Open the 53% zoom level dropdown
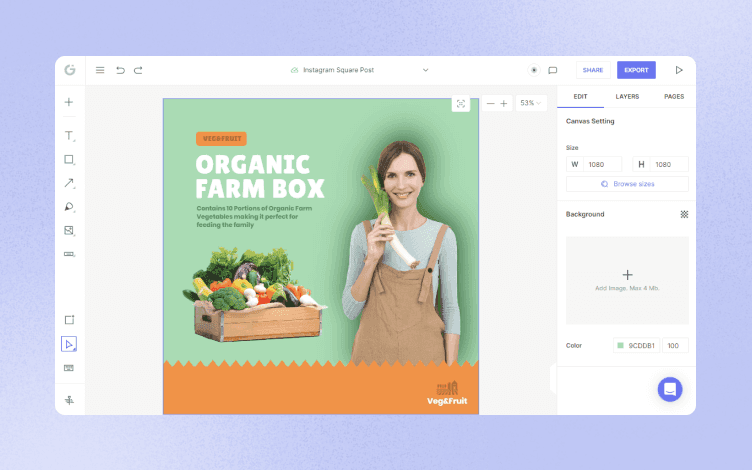The image size is (752, 470). [x=531, y=103]
